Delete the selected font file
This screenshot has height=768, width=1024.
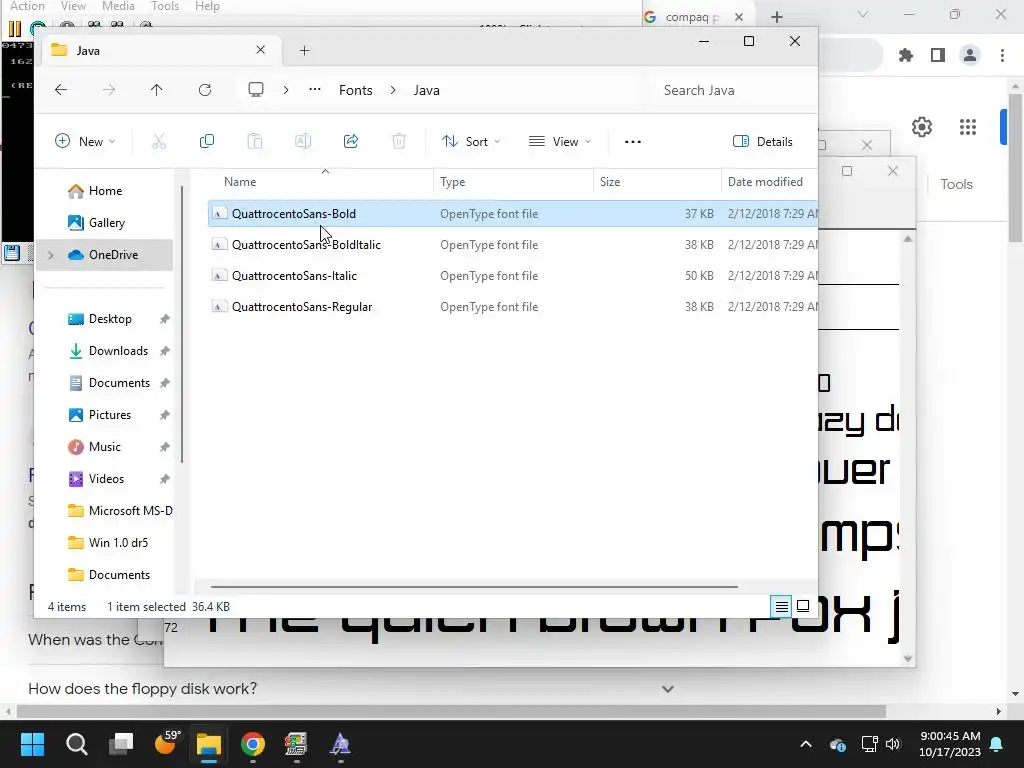398,142
